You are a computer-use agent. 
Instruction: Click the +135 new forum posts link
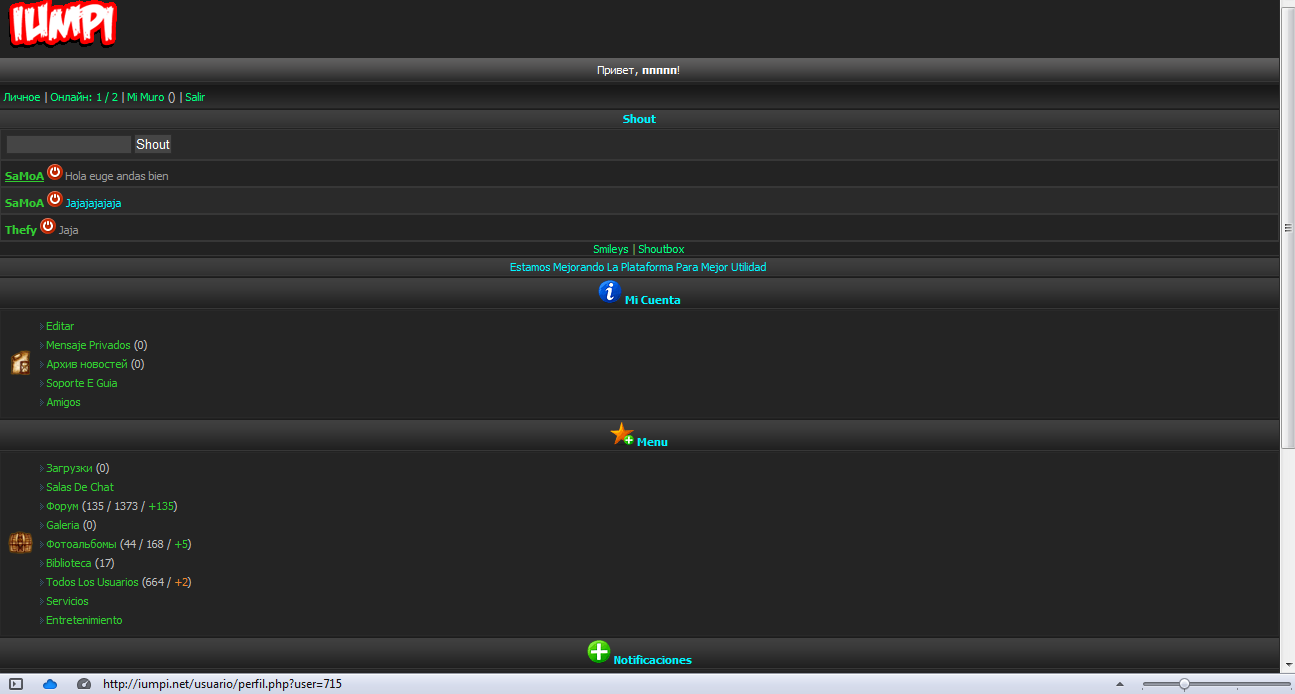(x=160, y=506)
